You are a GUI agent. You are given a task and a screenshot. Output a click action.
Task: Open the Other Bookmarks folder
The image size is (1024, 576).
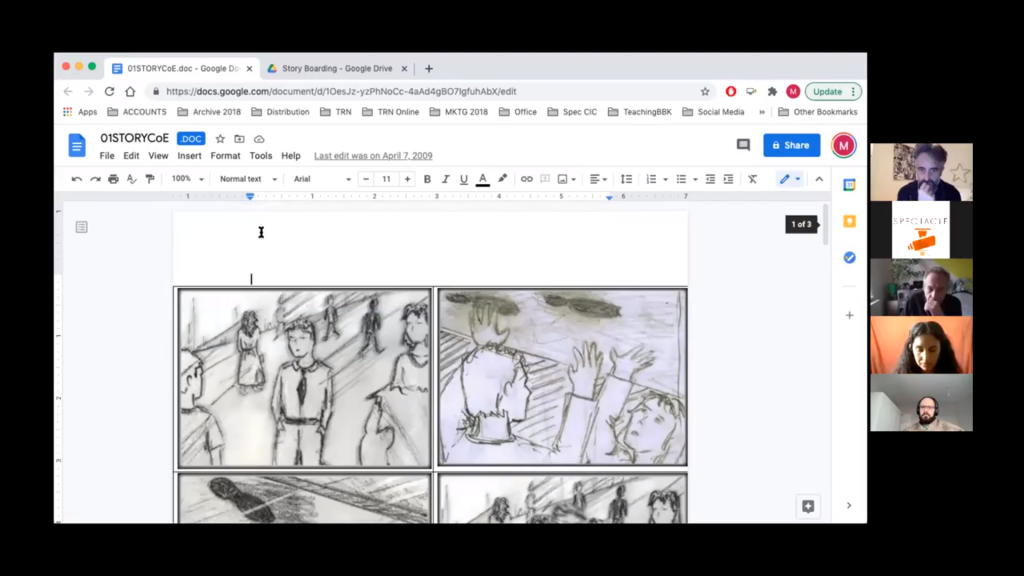point(818,112)
